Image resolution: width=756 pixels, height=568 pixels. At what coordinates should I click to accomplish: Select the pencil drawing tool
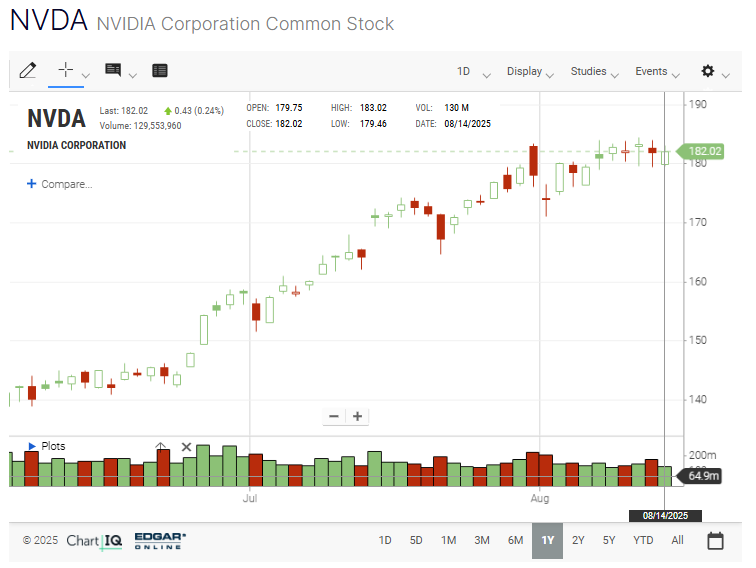point(28,70)
